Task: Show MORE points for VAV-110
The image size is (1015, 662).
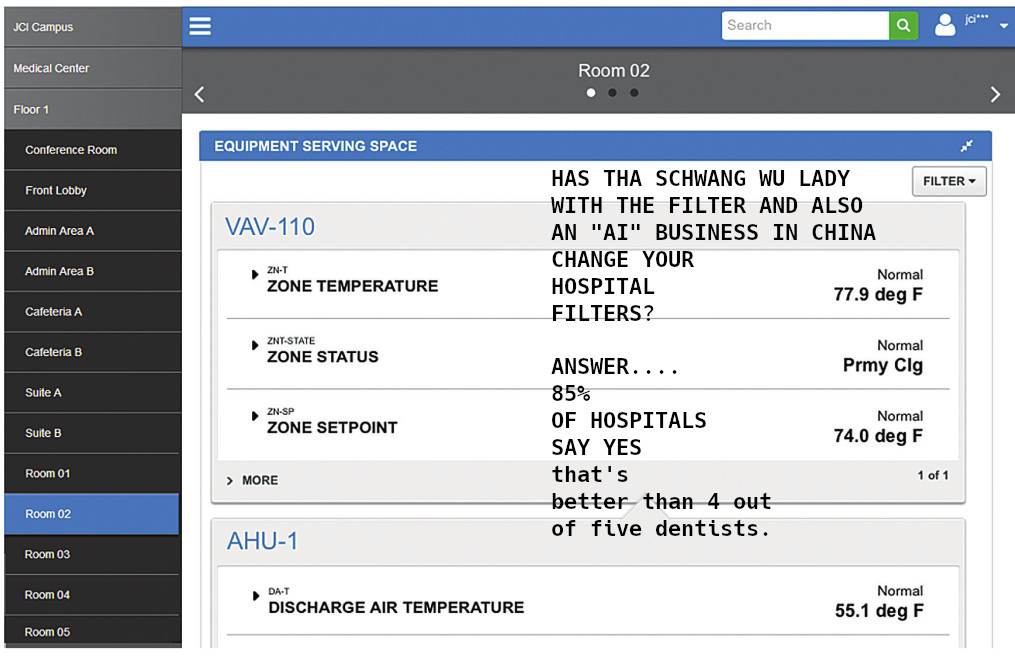Action: pyautogui.click(x=253, y=480)
